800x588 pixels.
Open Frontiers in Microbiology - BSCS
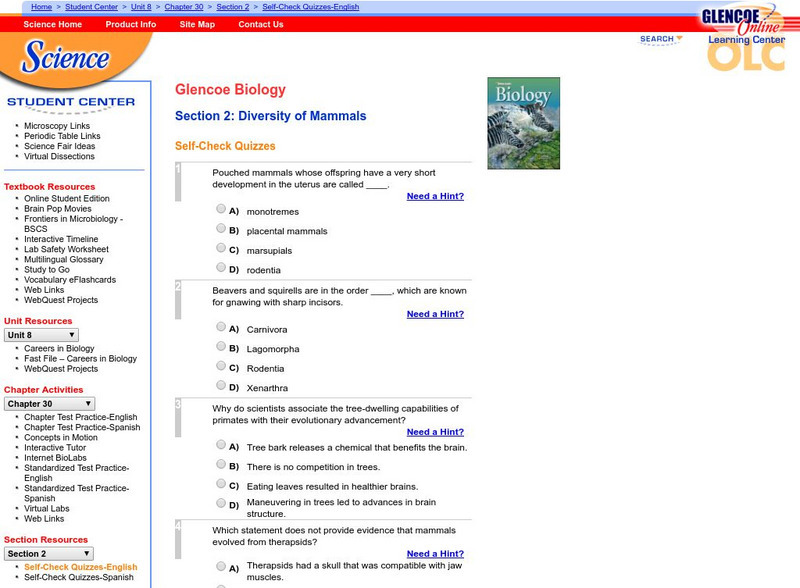(73, 224)
